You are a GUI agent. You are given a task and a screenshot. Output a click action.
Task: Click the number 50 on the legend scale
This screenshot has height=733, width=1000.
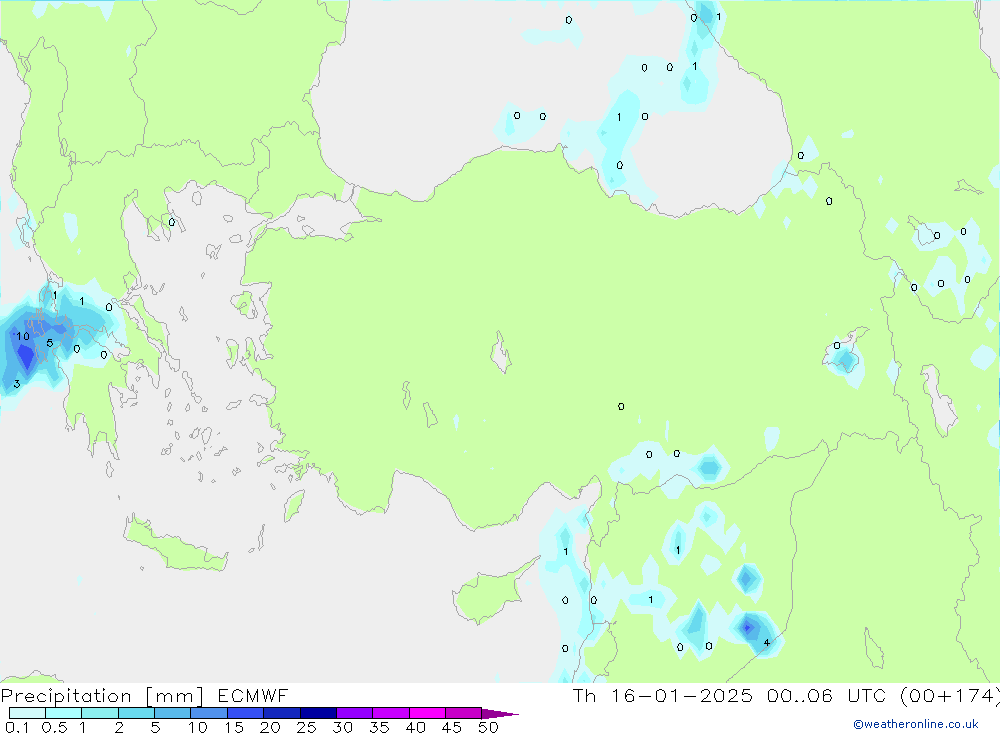tap(487, 727)
